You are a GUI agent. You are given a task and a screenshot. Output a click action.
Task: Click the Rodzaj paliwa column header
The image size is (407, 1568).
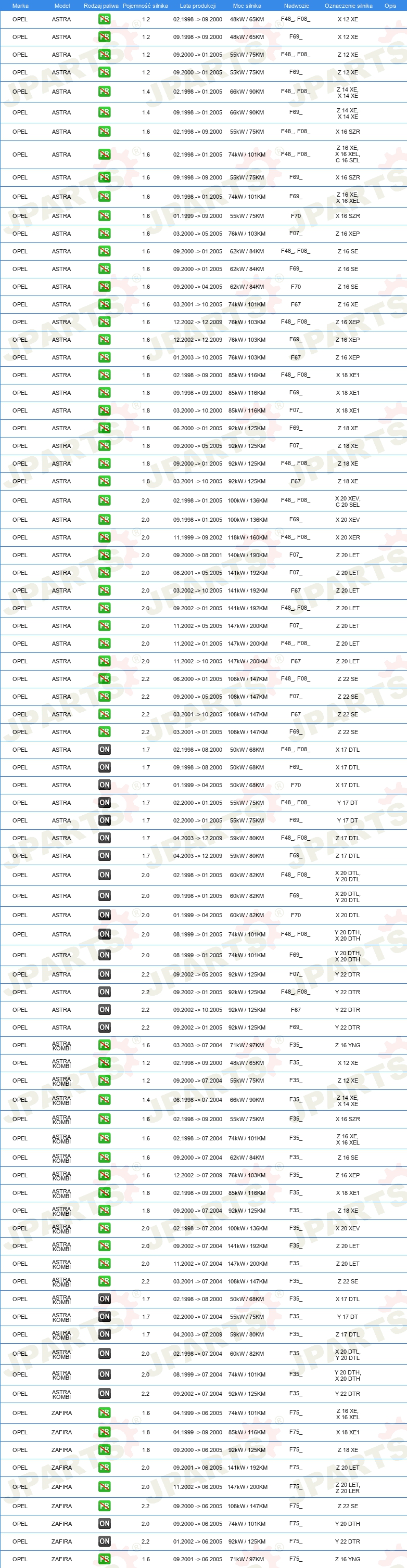[101, 6]
